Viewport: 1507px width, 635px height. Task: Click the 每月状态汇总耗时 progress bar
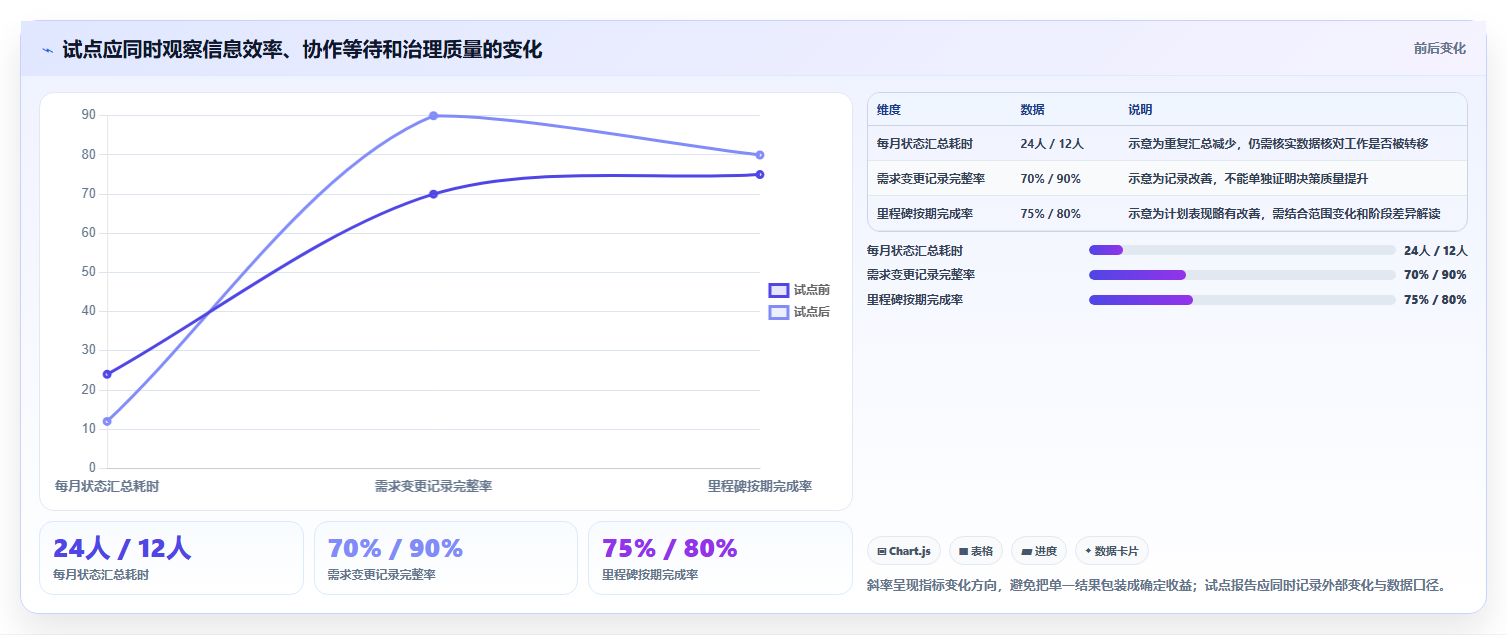click(x=1242, y=250)
